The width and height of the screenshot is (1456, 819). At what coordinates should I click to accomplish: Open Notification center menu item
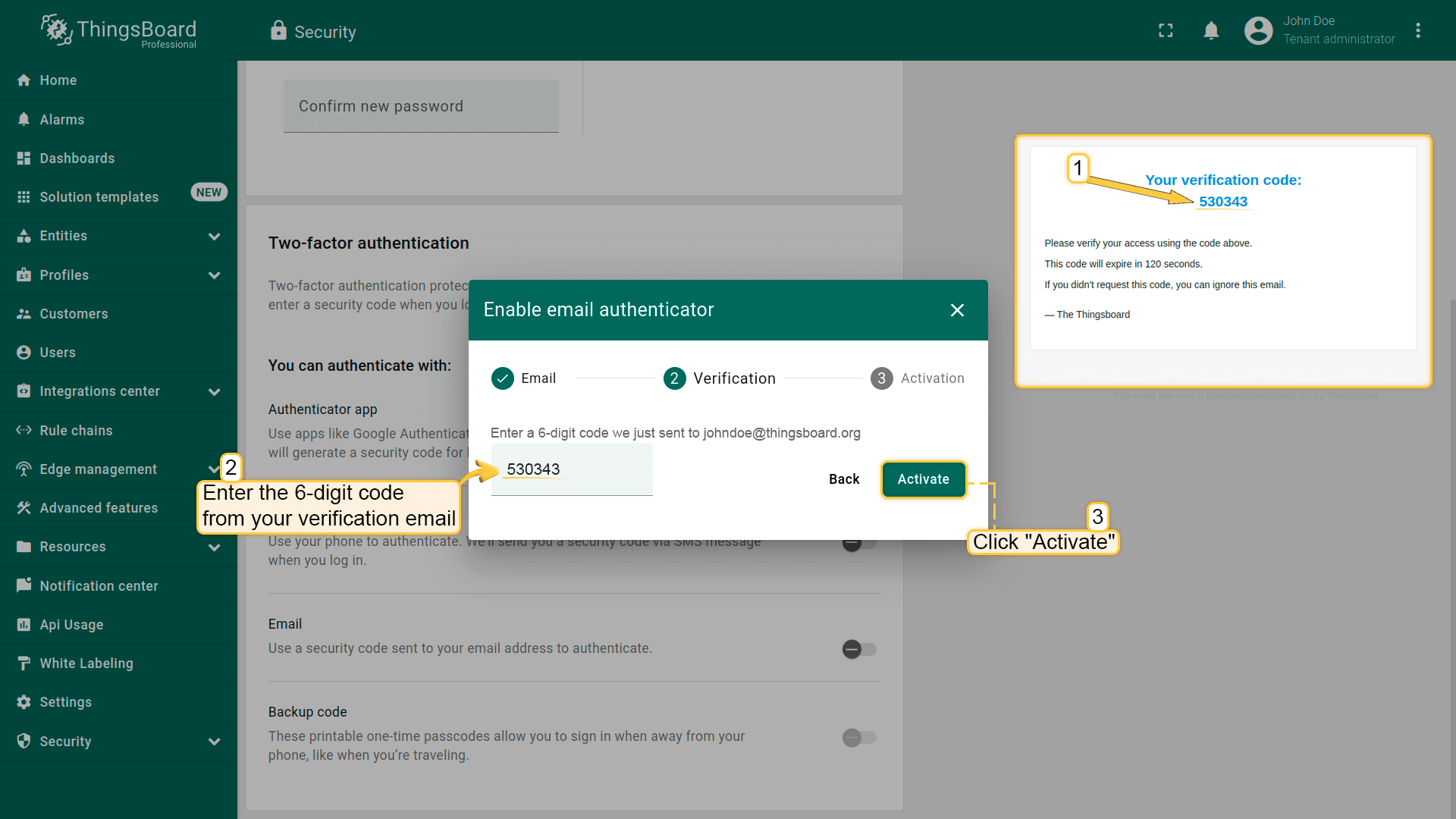(x=99, y=585)
